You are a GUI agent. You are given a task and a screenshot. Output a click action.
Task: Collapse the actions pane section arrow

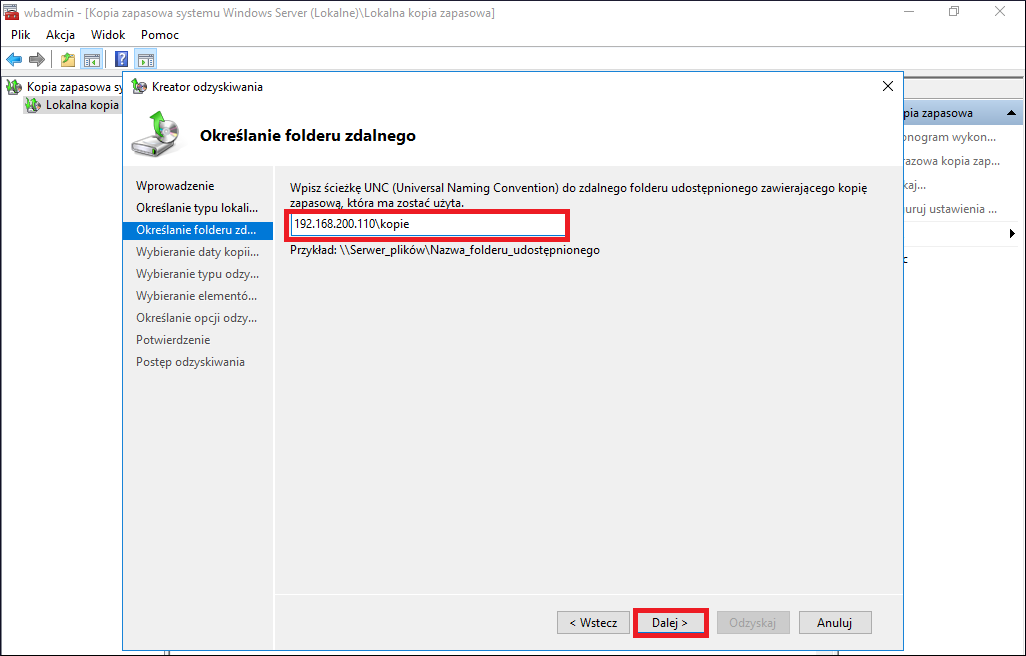click(x=1011, y=113)
